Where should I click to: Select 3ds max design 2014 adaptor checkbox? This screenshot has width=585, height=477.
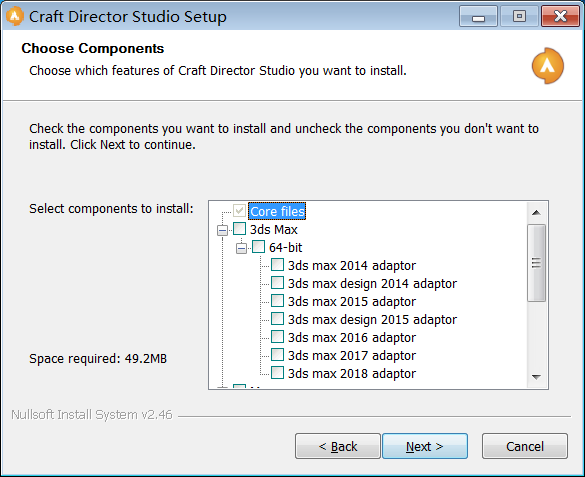(x=277, y=282)
